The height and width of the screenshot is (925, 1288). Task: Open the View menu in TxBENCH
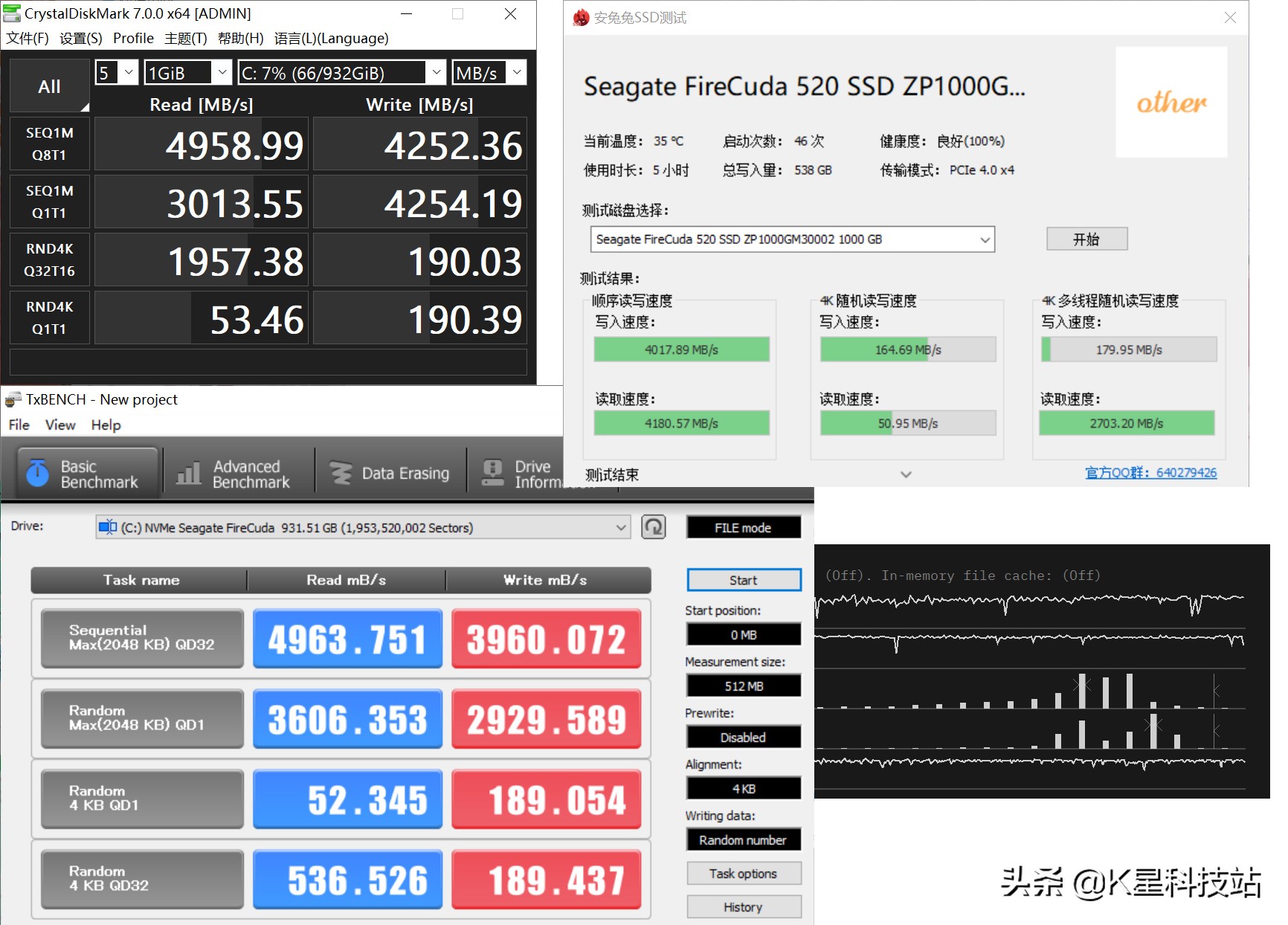pyautogui.click(x=59, y=425)
